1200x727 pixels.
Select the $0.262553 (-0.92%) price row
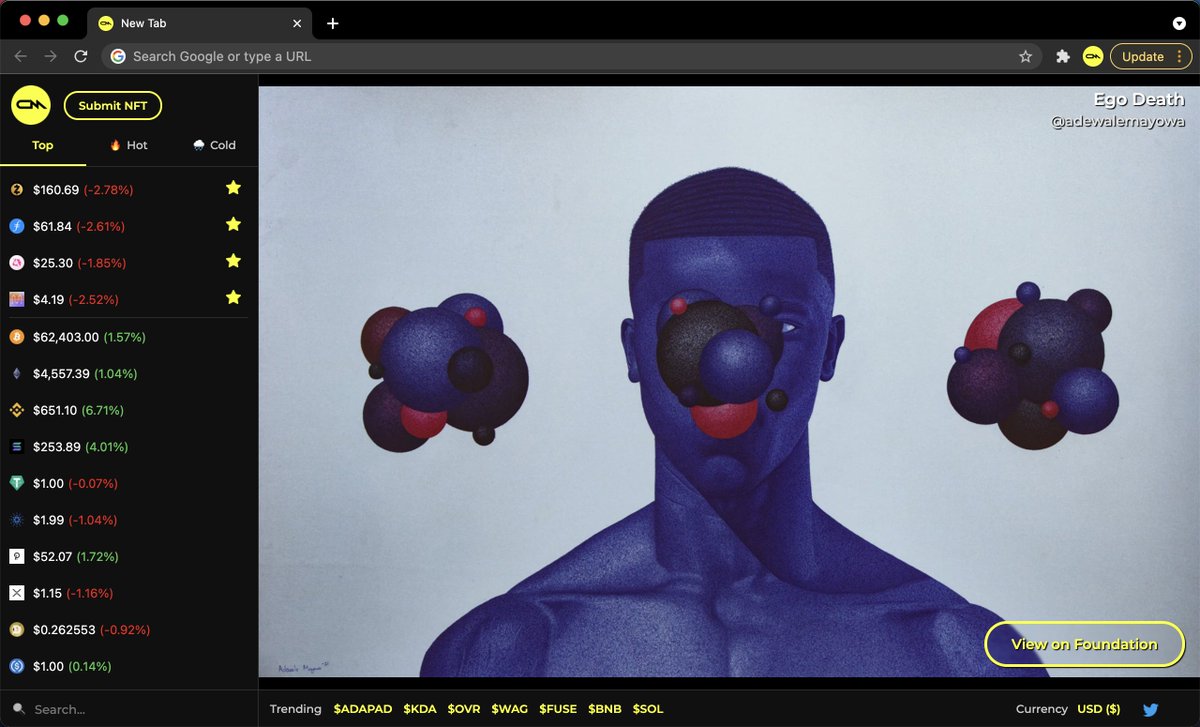click(129, 630)
